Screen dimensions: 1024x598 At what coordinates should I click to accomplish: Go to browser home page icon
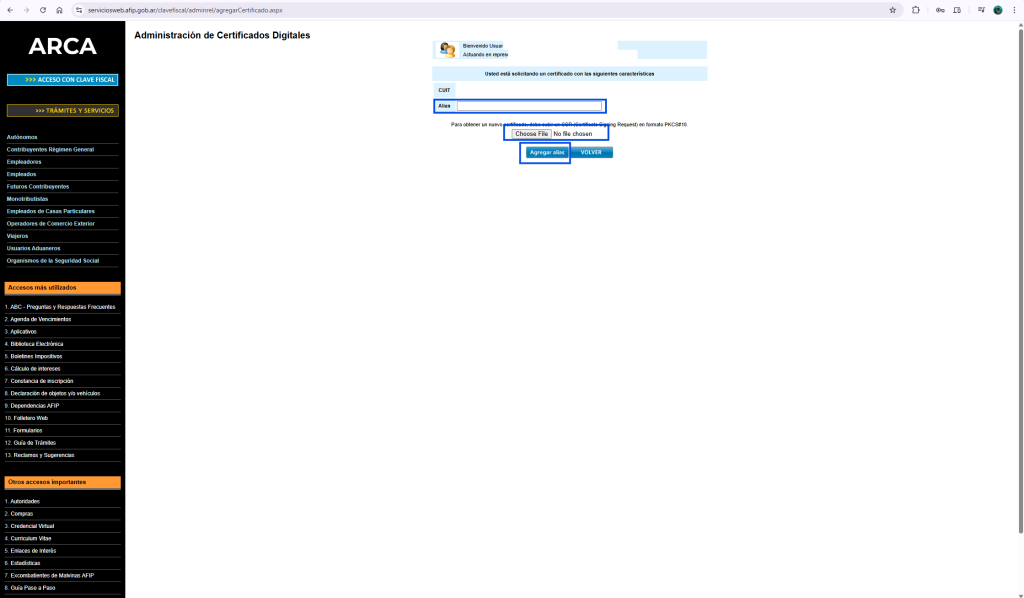60,10
